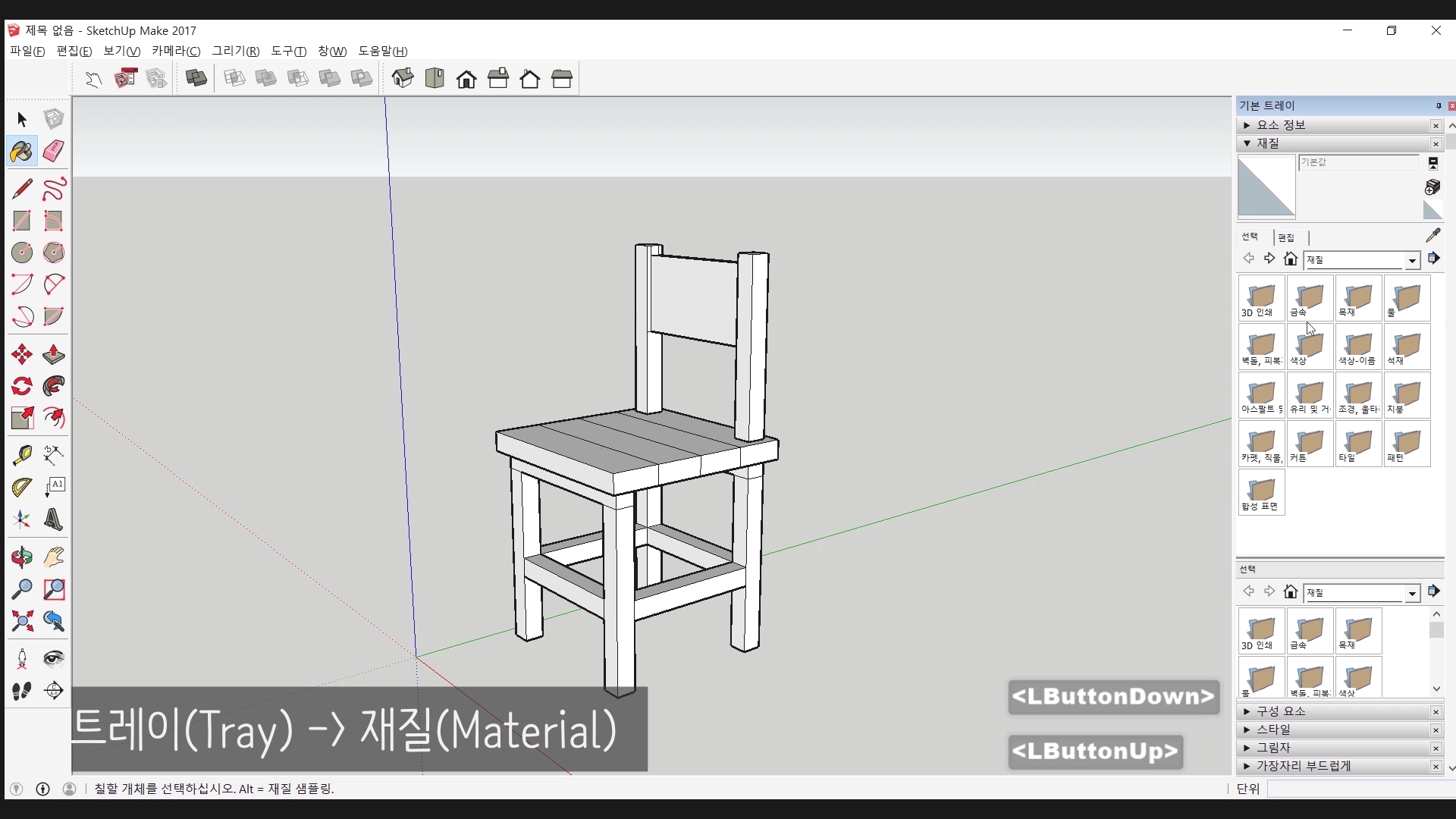Viewport: 1456px width, 819px height.
Task: Activate the Push/Pull tool
Action: tap(53, 354)
